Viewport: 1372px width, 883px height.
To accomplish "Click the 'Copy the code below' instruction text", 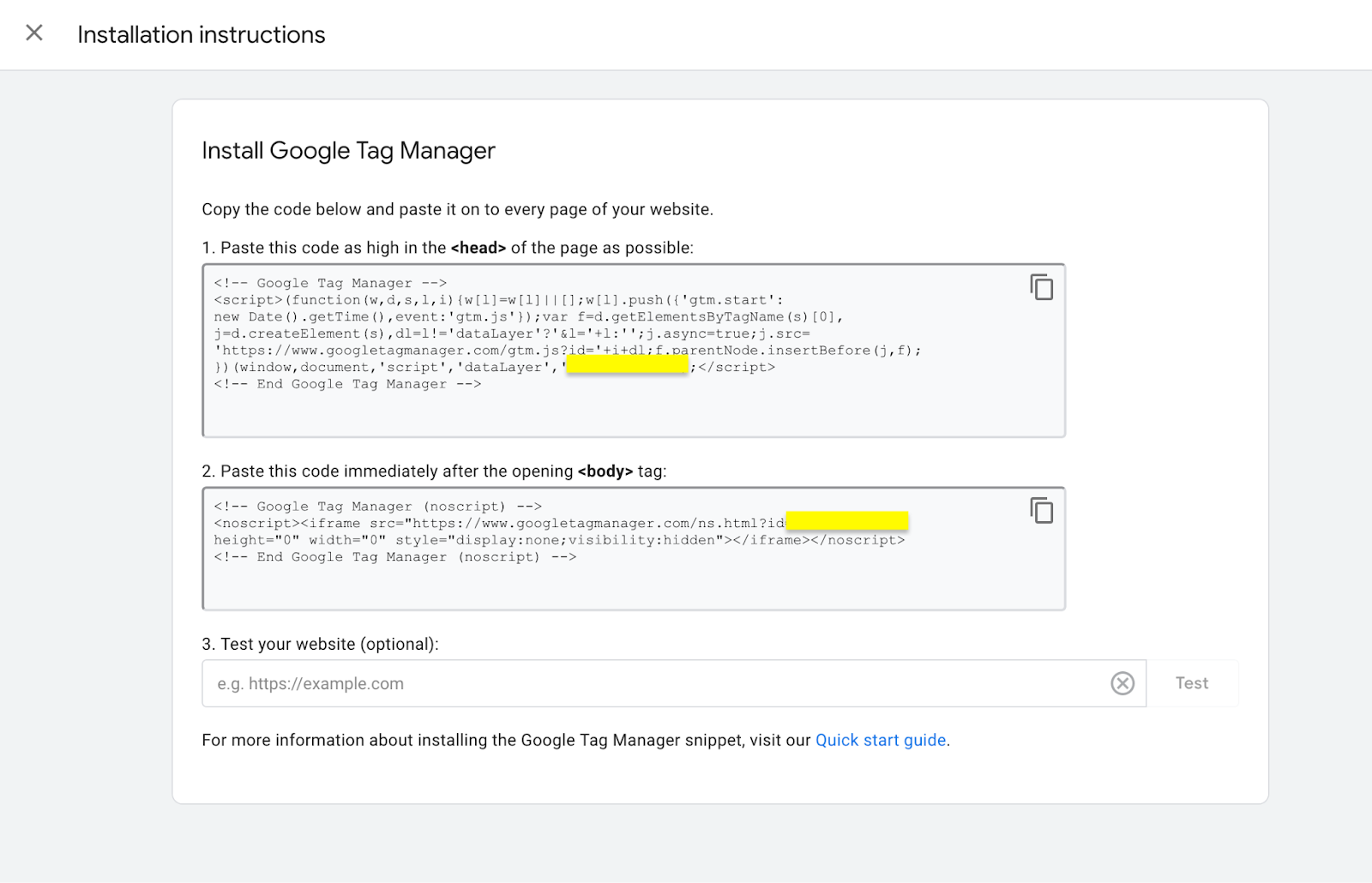I will (x=457, y=209).
